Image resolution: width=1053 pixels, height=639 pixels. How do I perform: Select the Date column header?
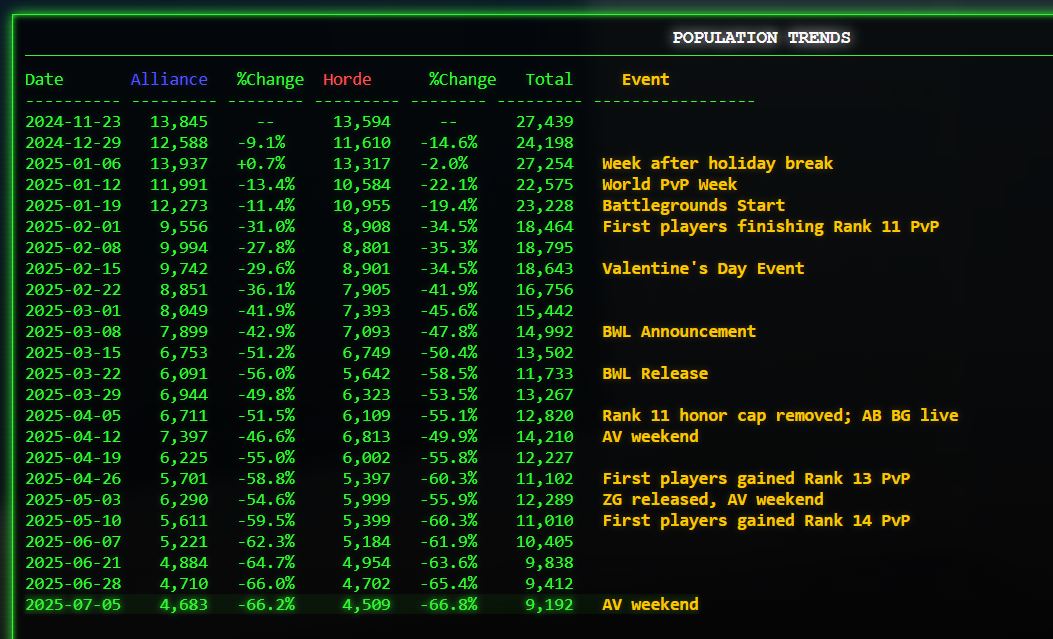[x=44, y=79]
